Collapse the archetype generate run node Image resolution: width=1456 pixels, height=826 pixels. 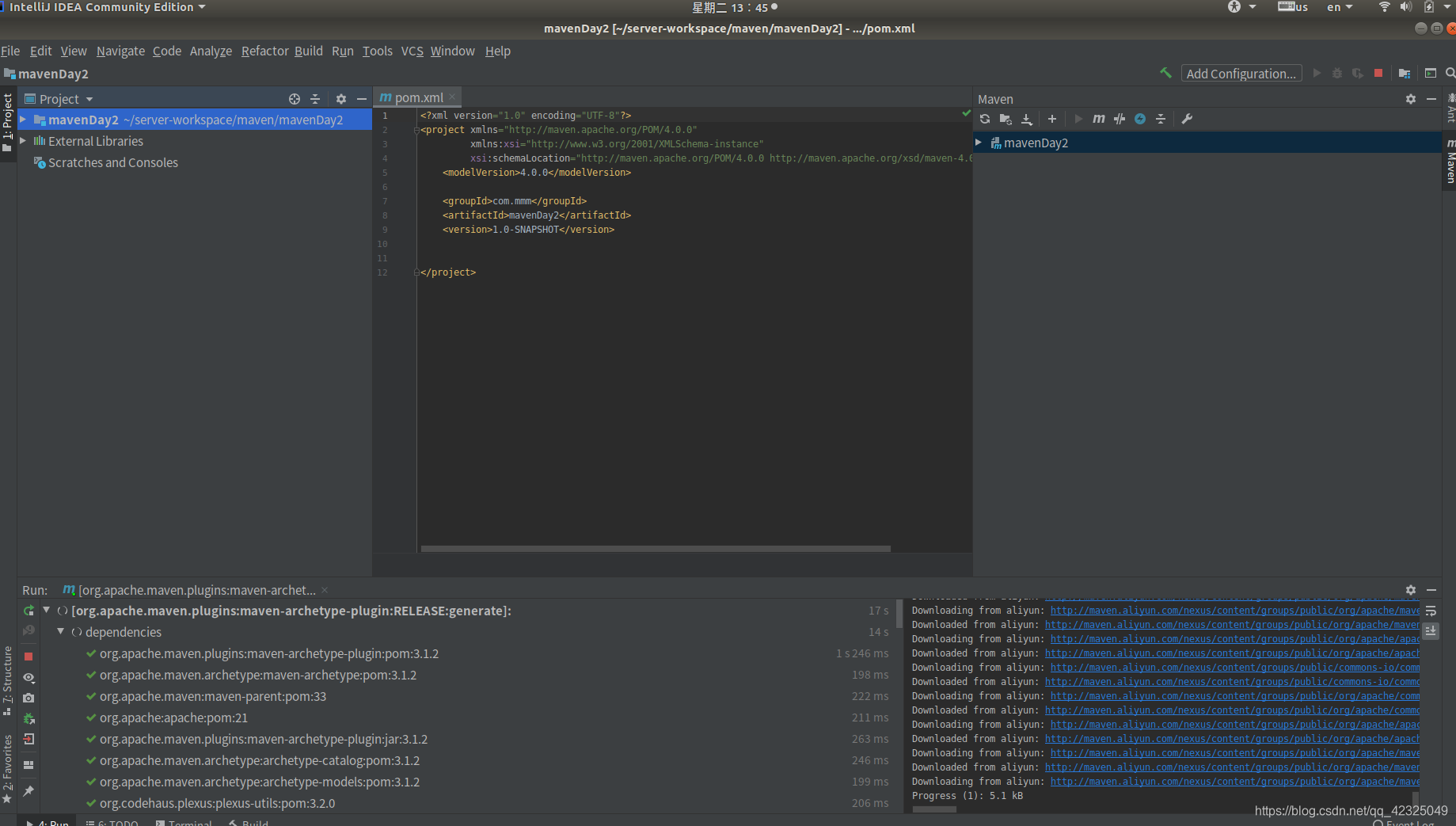click(x=46, y=611)
